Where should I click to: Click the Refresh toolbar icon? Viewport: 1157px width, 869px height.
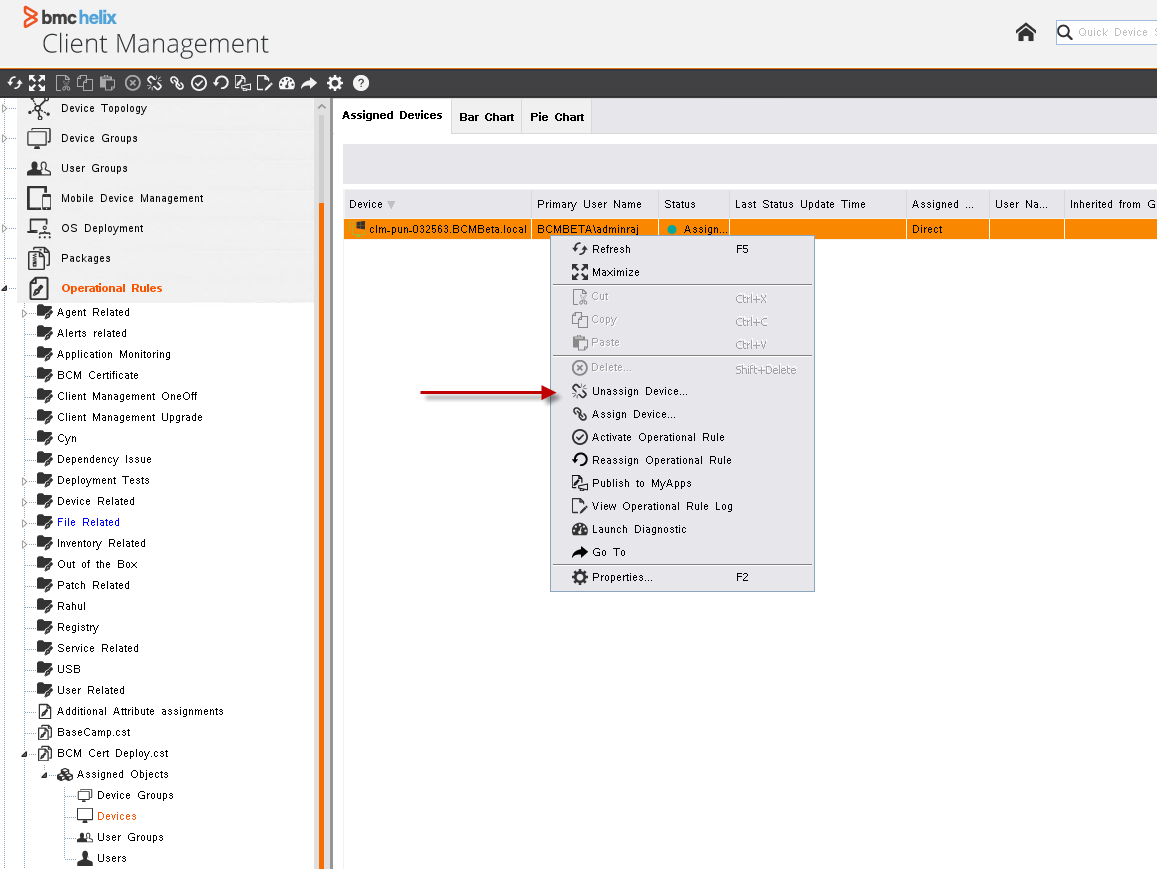[x=15, y=83]
